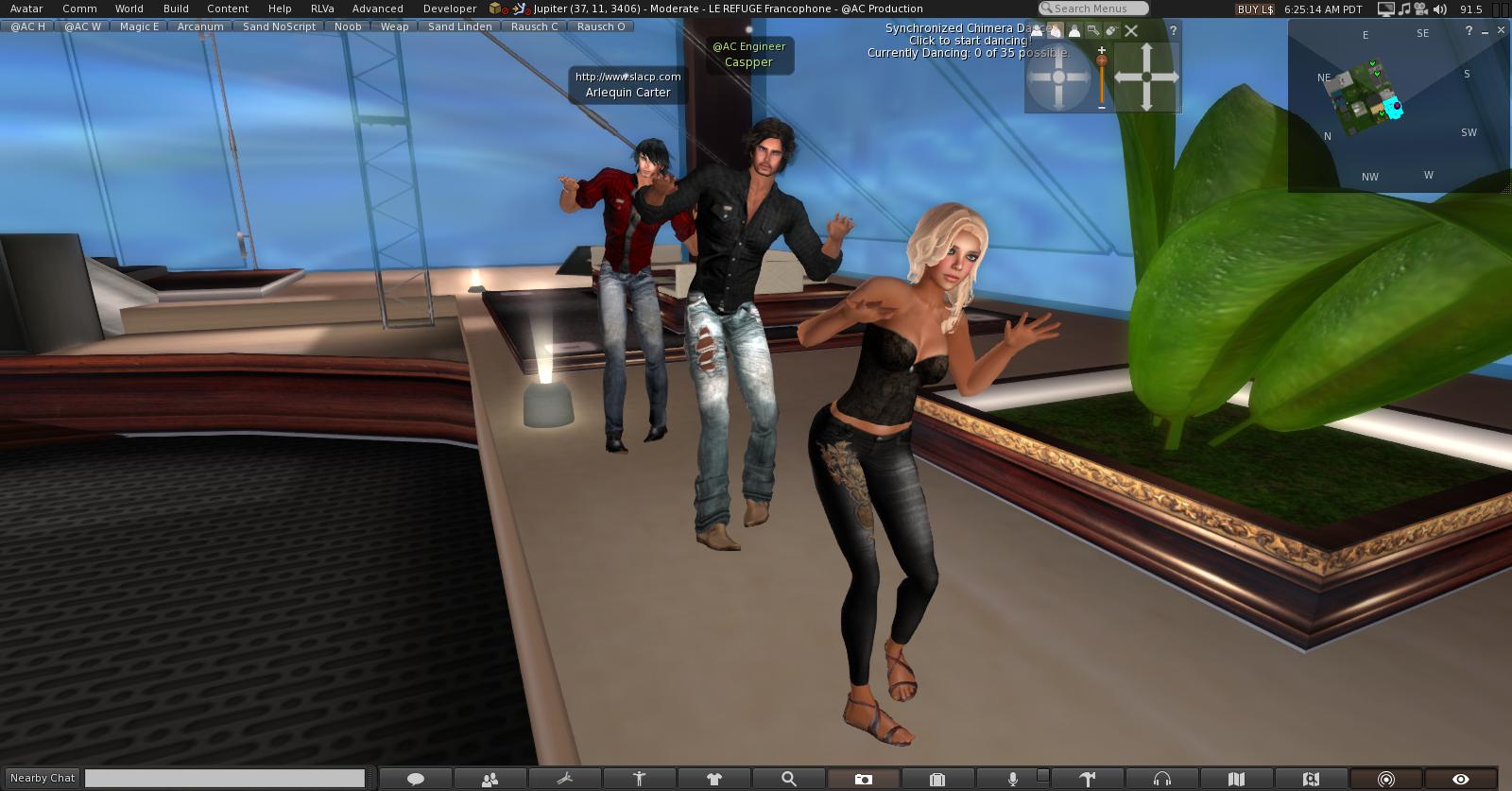Toggle the master volume speaker icon

coord(1439,9)
